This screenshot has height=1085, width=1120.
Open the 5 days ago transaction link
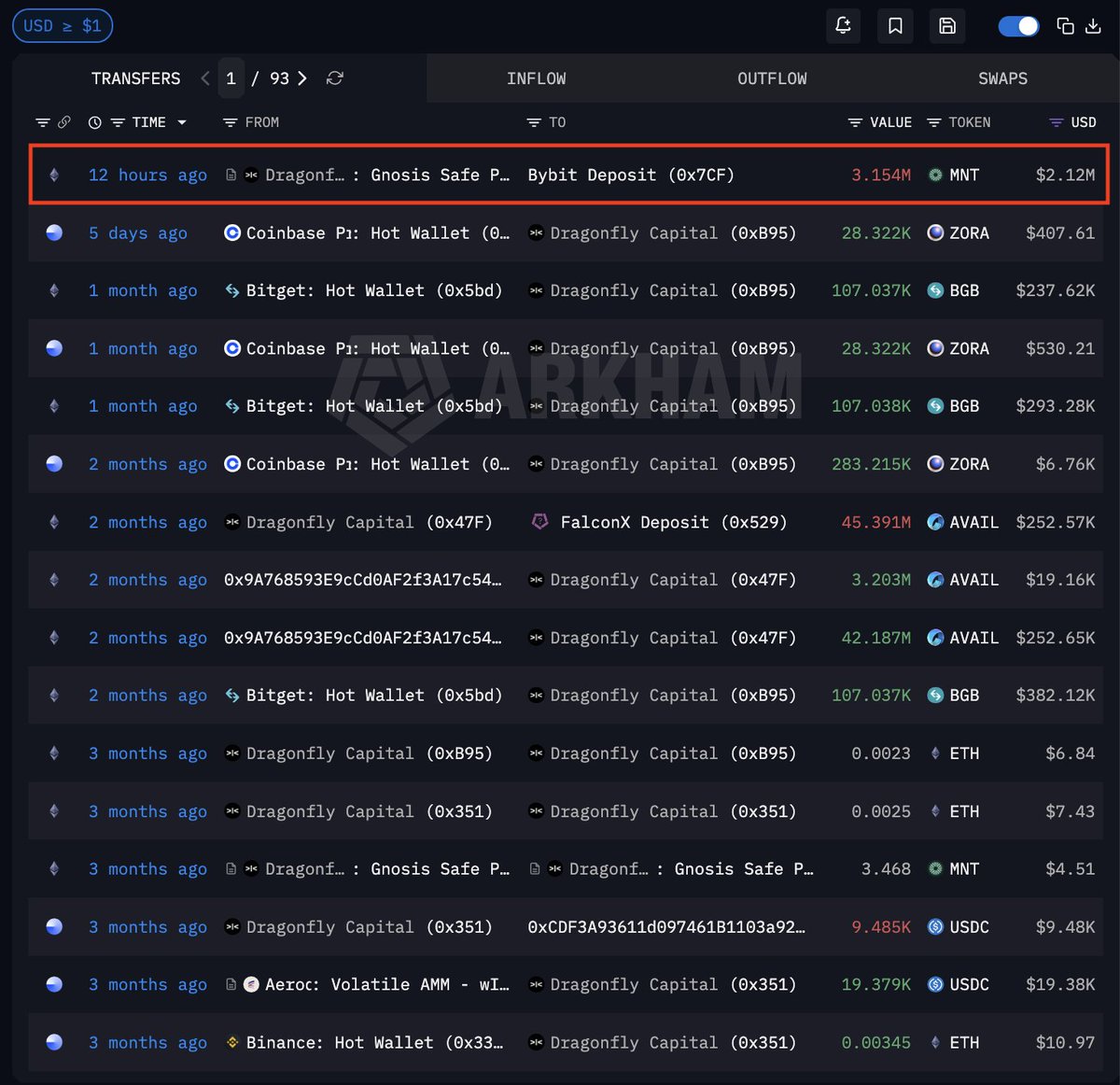(138, 232)
